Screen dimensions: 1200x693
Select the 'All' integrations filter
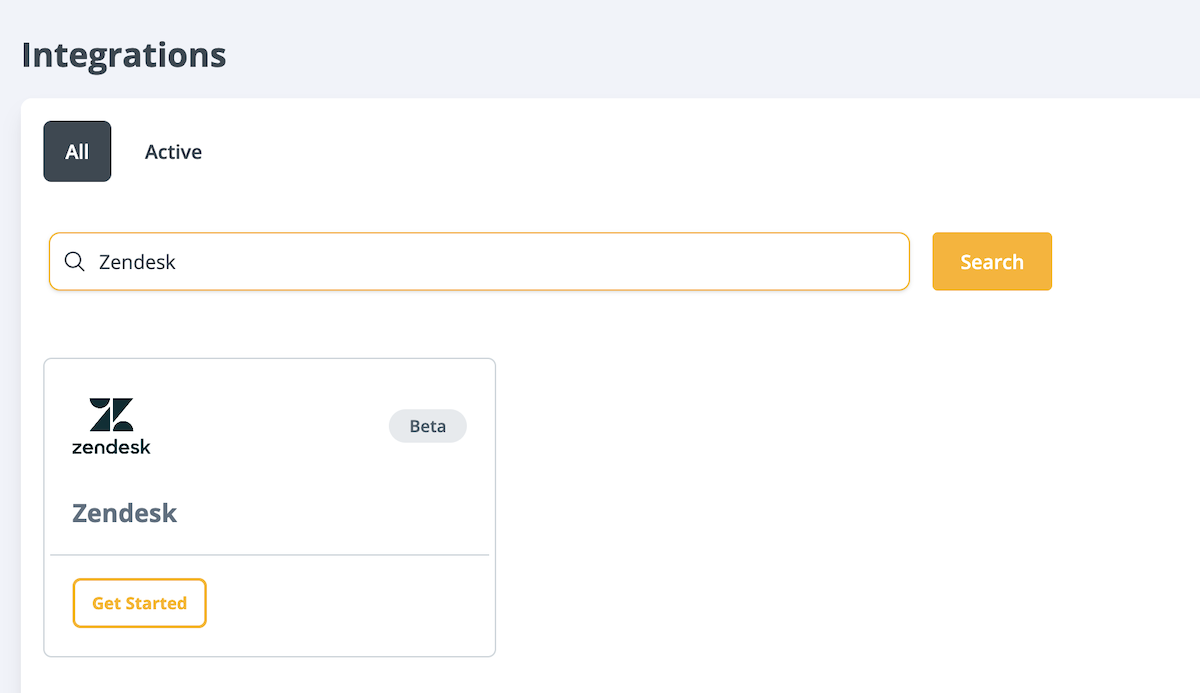tap(77, 151)
